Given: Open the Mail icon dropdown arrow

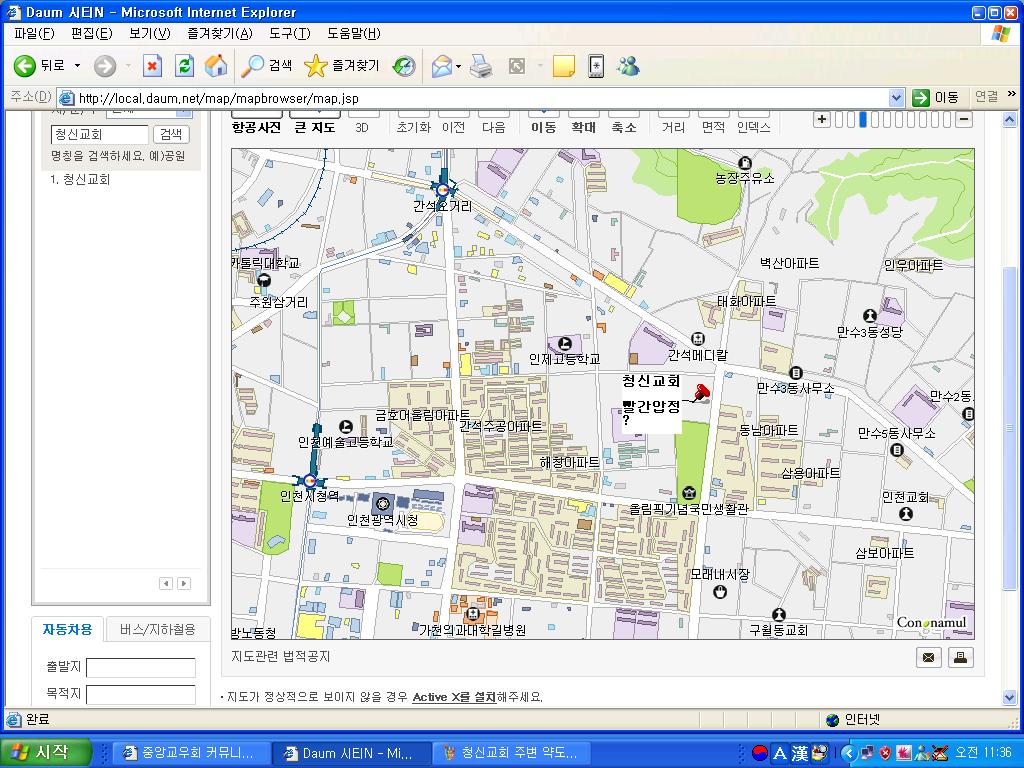Looking at the screenshot, I should 458,66.
